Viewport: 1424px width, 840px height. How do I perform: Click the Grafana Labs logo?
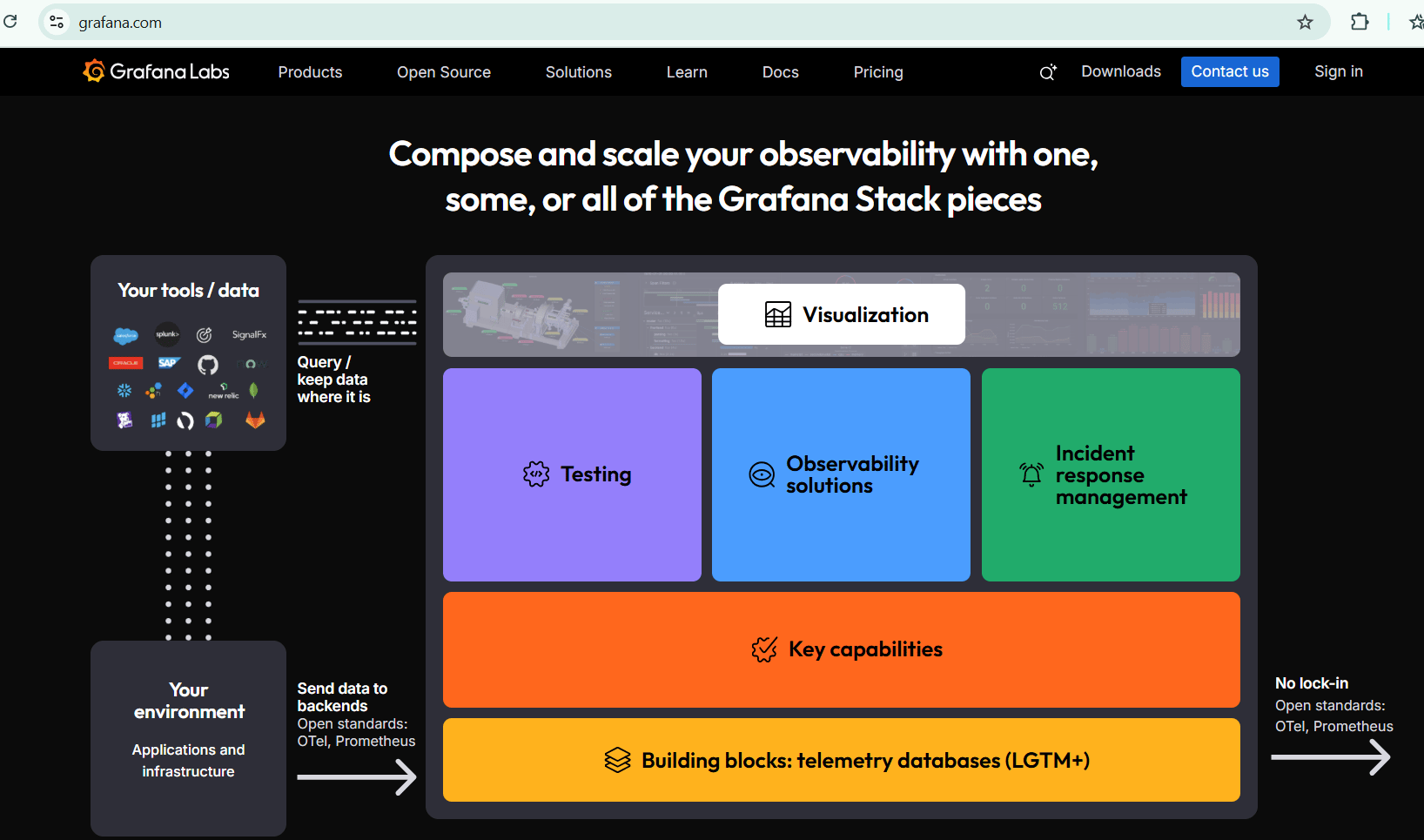click(157, 71)
